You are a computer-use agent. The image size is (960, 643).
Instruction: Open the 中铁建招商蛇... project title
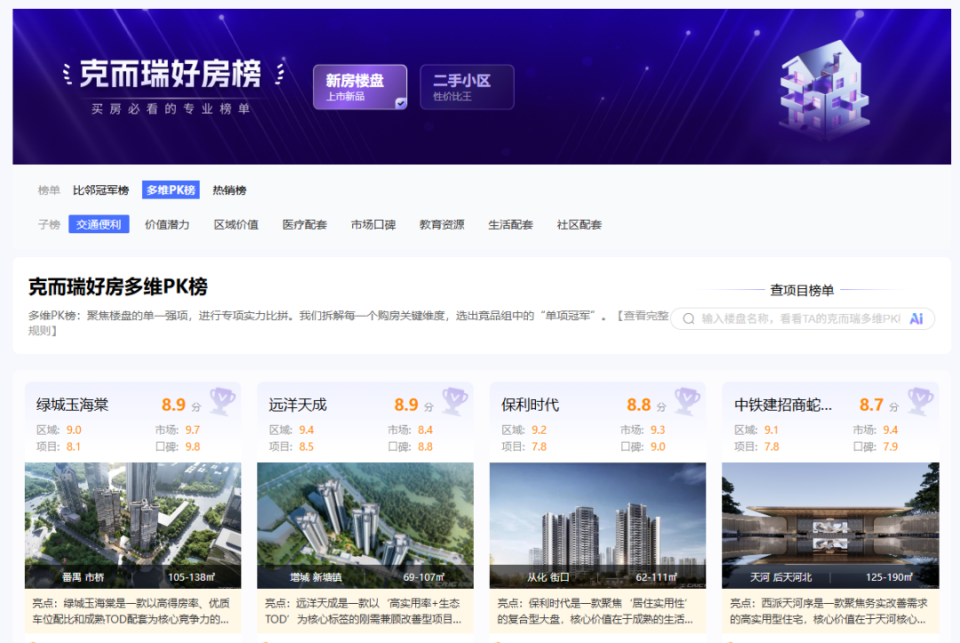783,405
